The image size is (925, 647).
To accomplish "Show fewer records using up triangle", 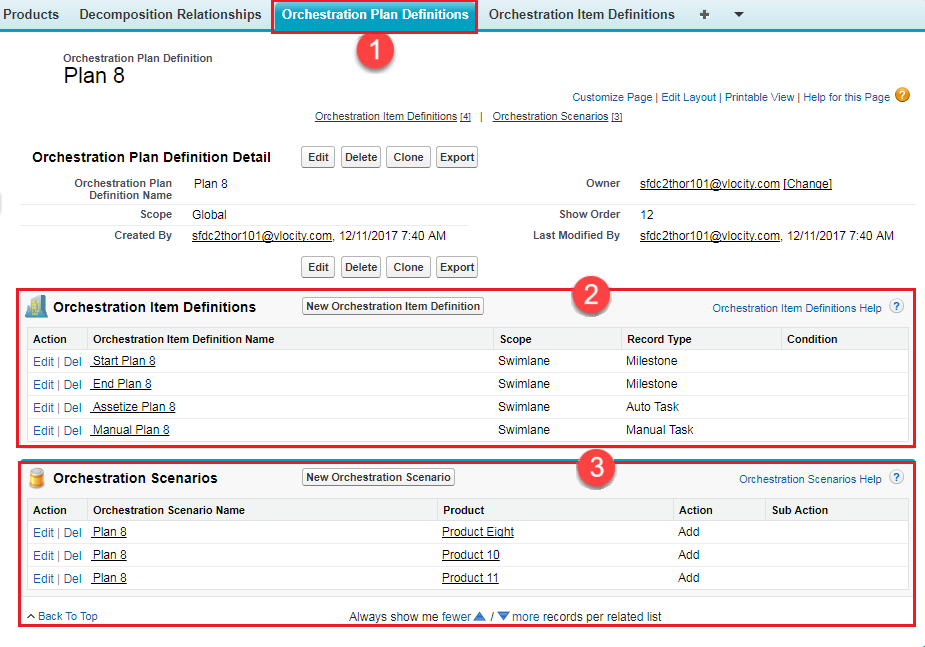I will pos(480,617).
